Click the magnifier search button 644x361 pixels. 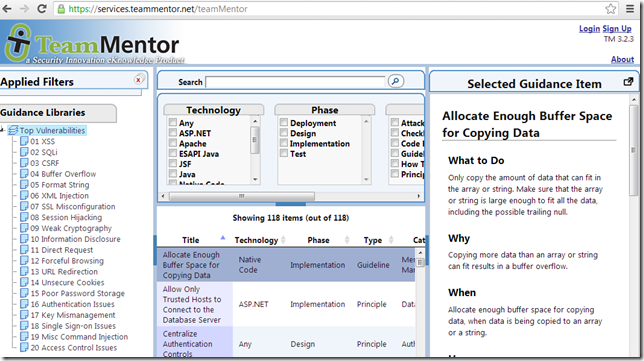[x=396, y=81]
